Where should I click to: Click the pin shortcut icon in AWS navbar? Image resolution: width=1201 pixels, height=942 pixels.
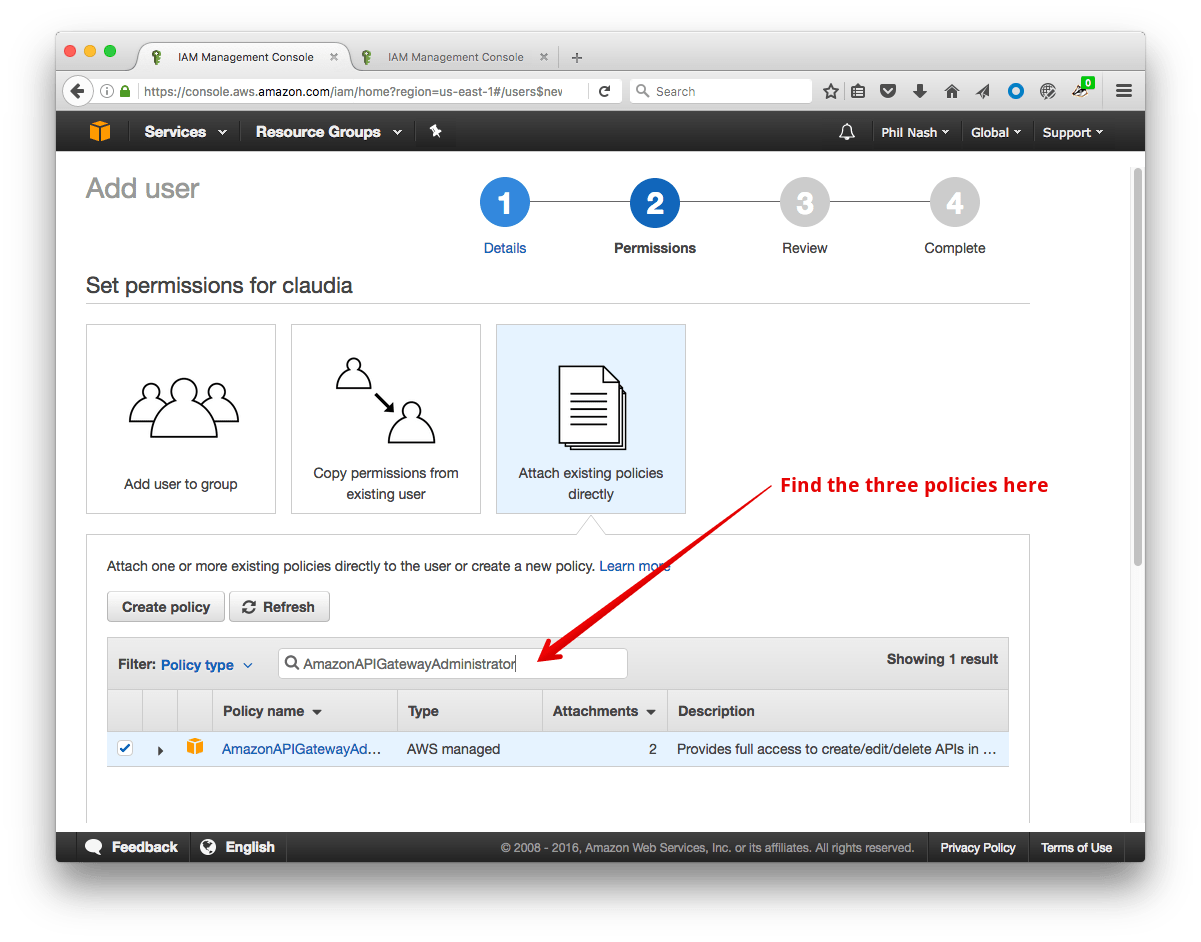435,131
